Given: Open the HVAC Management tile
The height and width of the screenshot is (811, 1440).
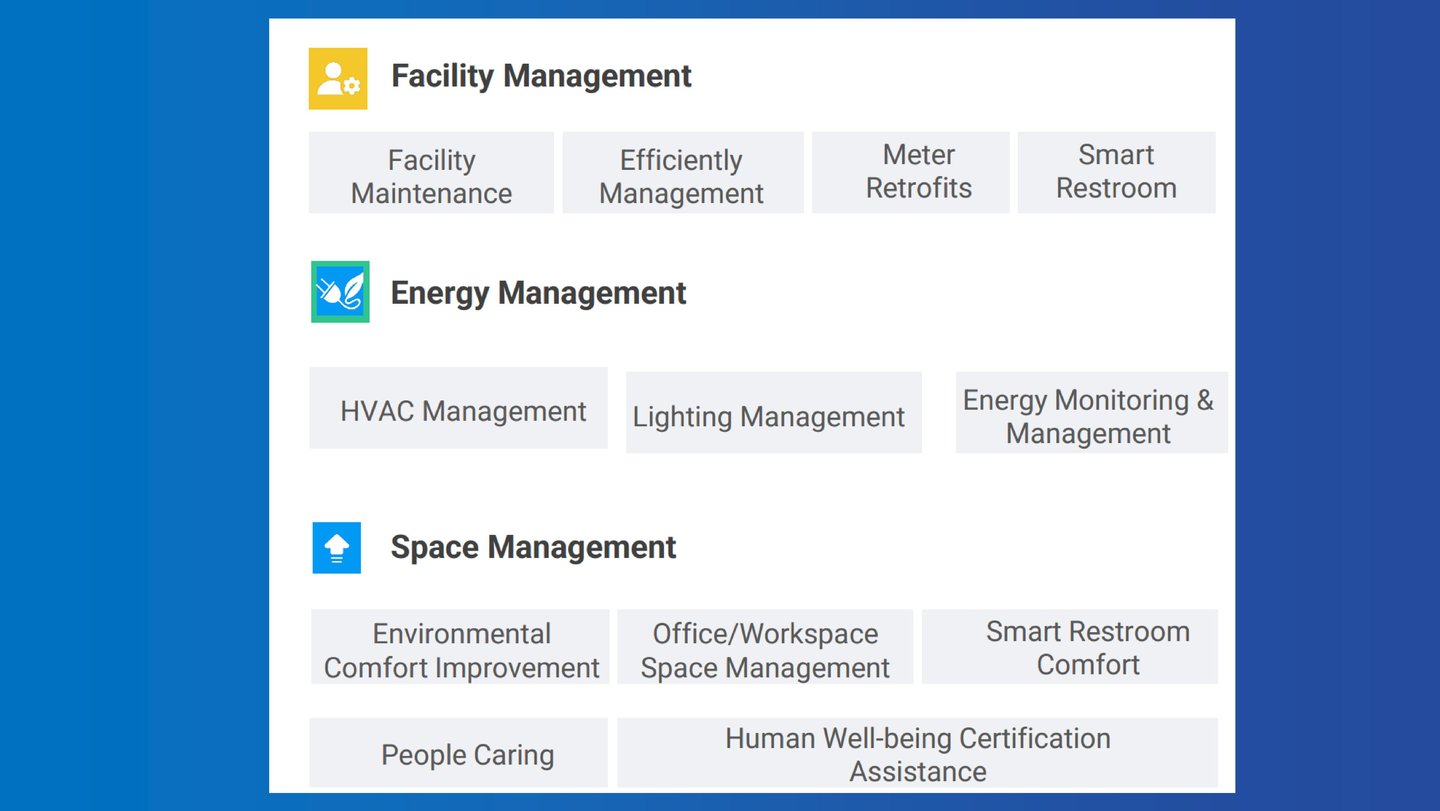Looking at the screenshot, I should pyautogui.click(x=458, y=408).
